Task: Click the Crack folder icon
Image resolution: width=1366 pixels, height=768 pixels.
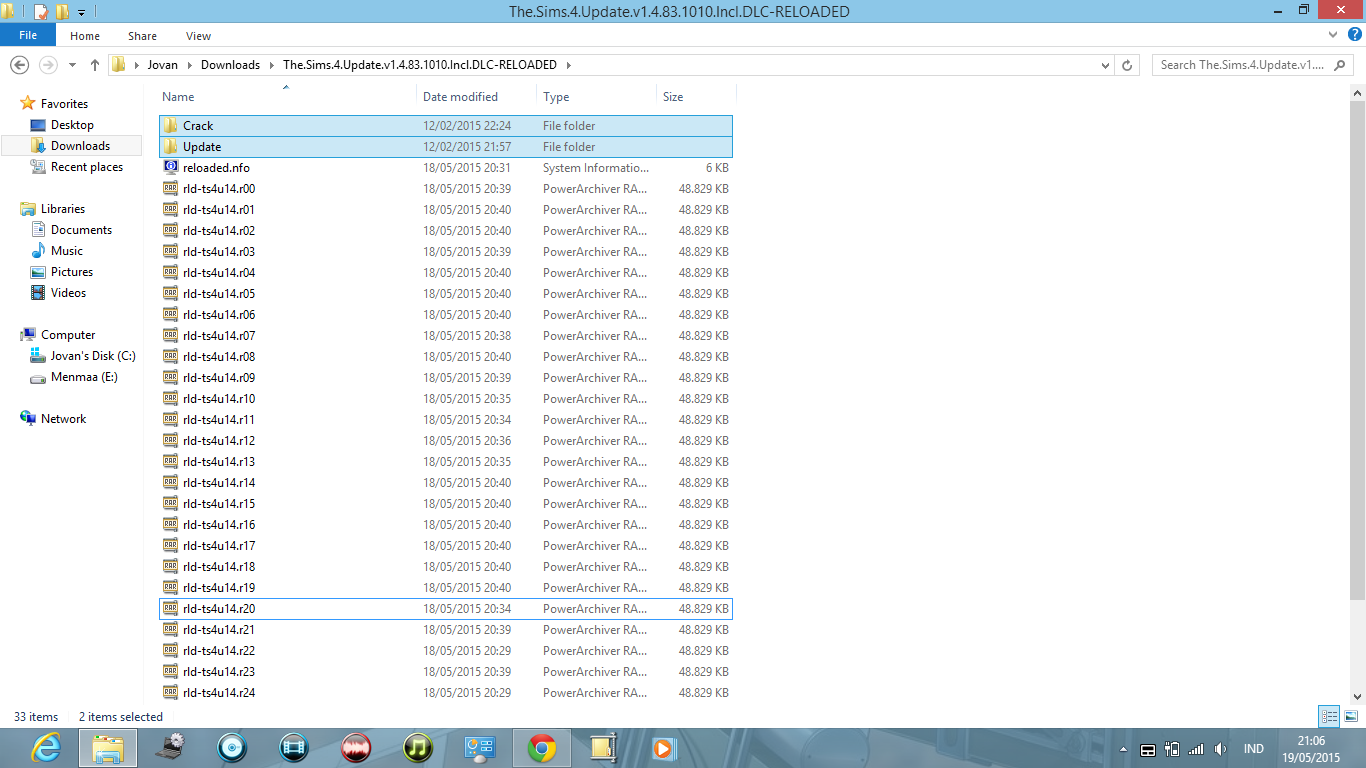Action: point(171,125)
